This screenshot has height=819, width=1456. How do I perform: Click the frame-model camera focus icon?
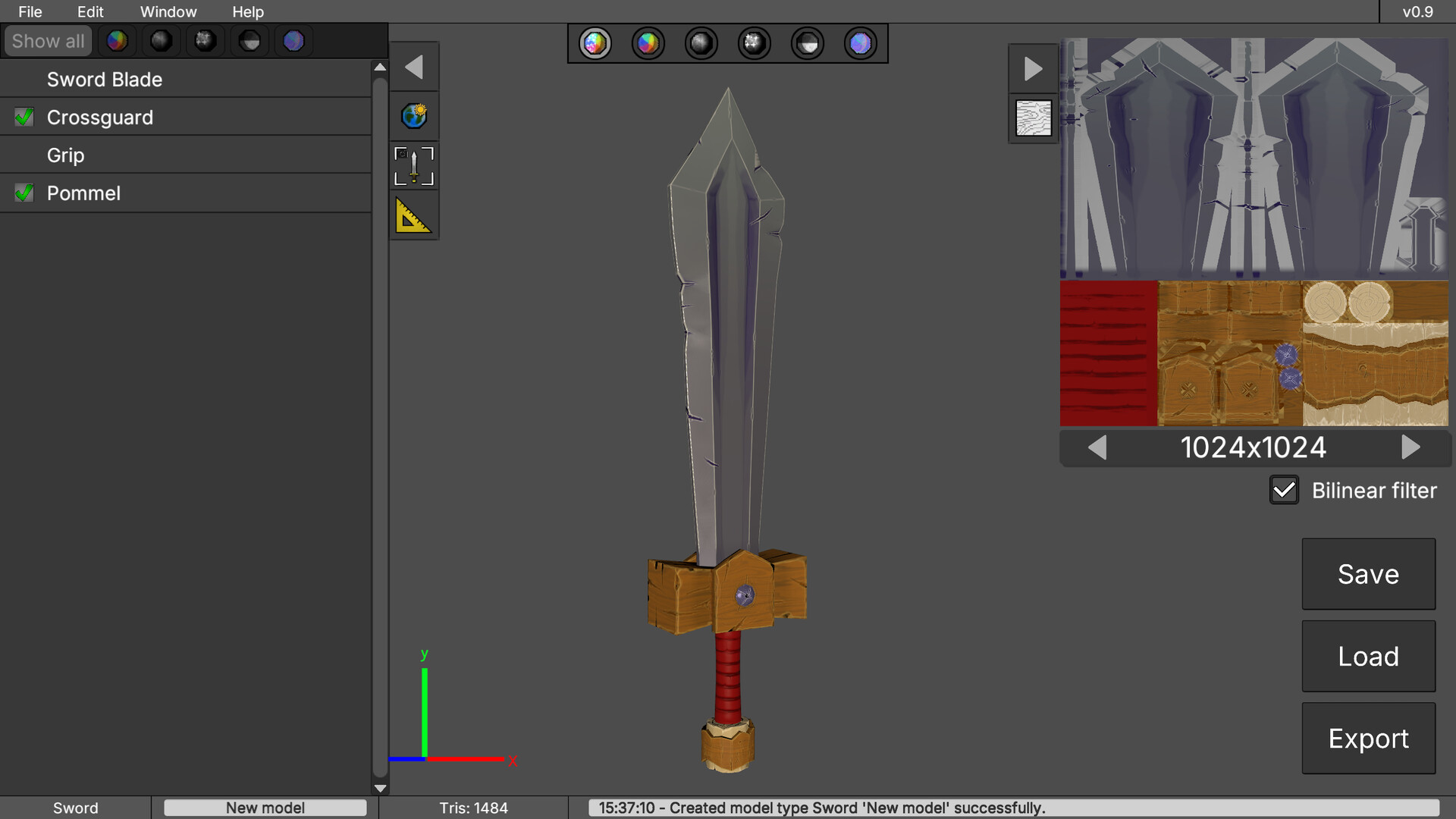click(414, 166)
